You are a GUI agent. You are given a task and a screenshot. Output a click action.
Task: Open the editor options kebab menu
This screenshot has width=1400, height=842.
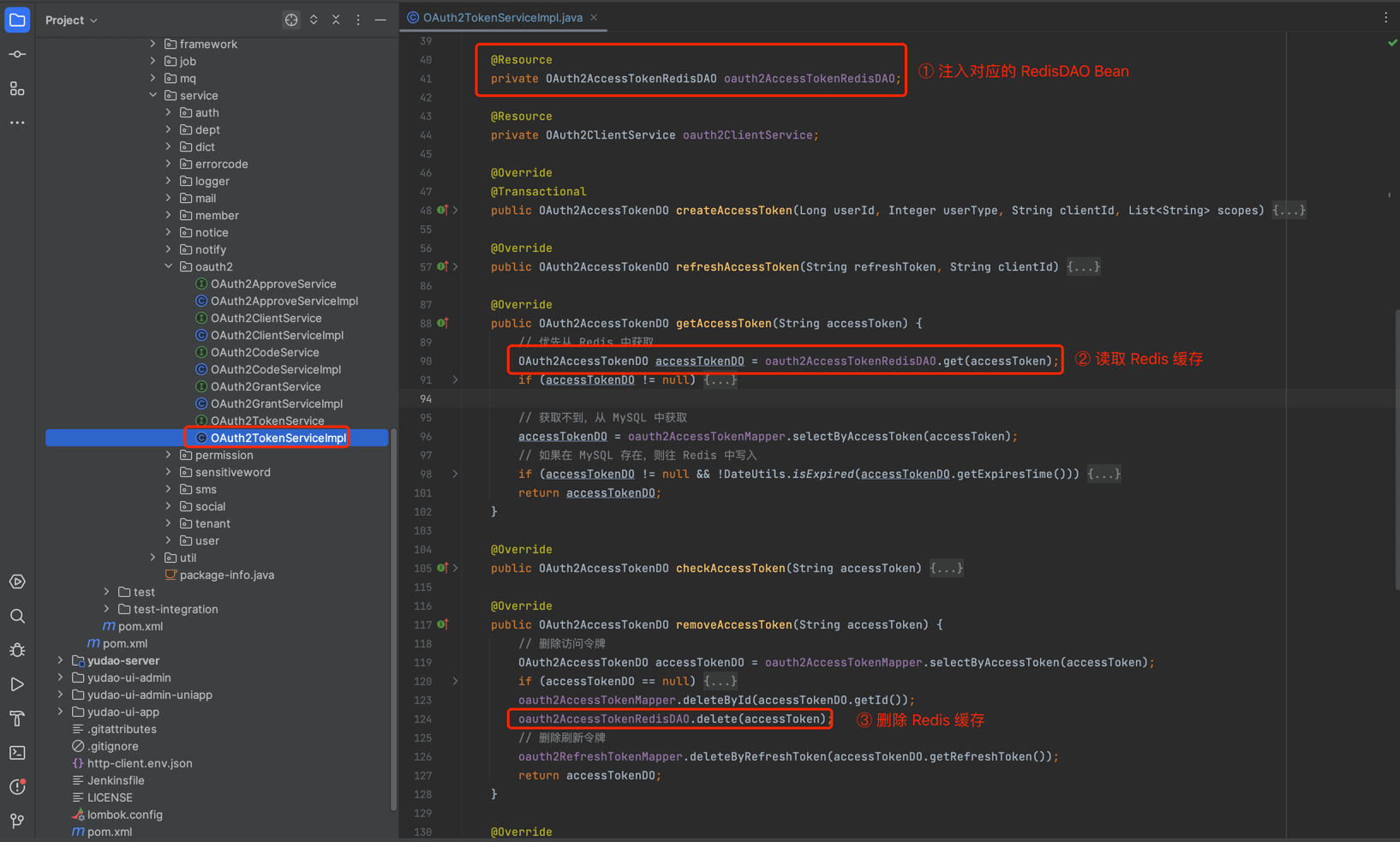point(1385,17)
